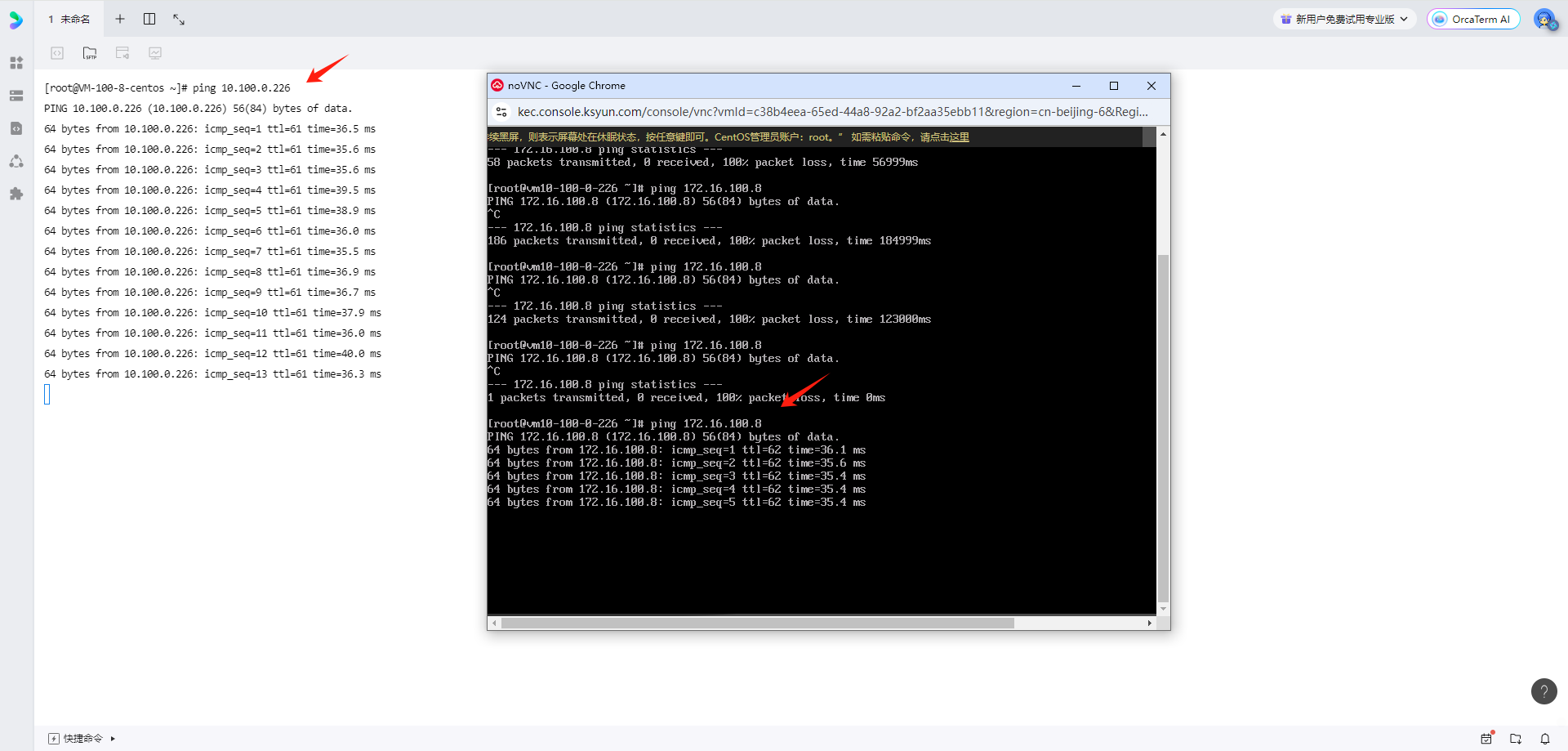Click the terminal cursor in OrcaTerm
Viewport: 1568px width, 751px height.
tap(47, 395)
